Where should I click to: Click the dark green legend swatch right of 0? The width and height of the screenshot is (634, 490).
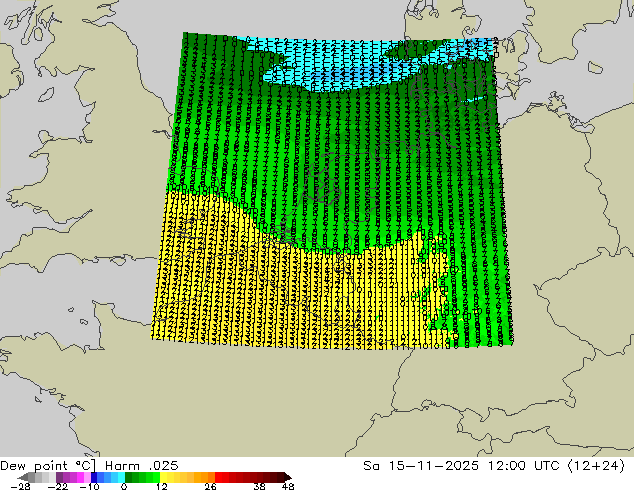[129, 477]
